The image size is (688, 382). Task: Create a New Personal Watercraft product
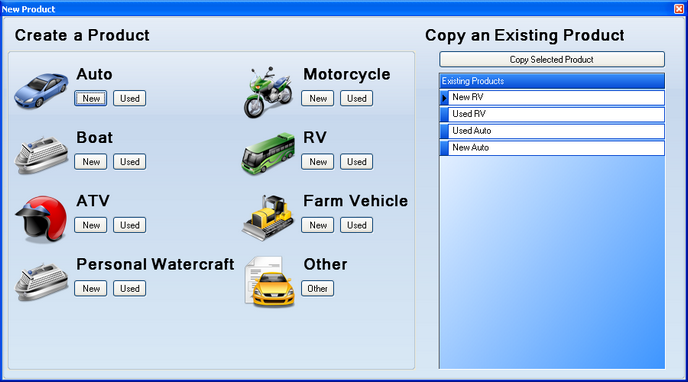click(91, 289)
